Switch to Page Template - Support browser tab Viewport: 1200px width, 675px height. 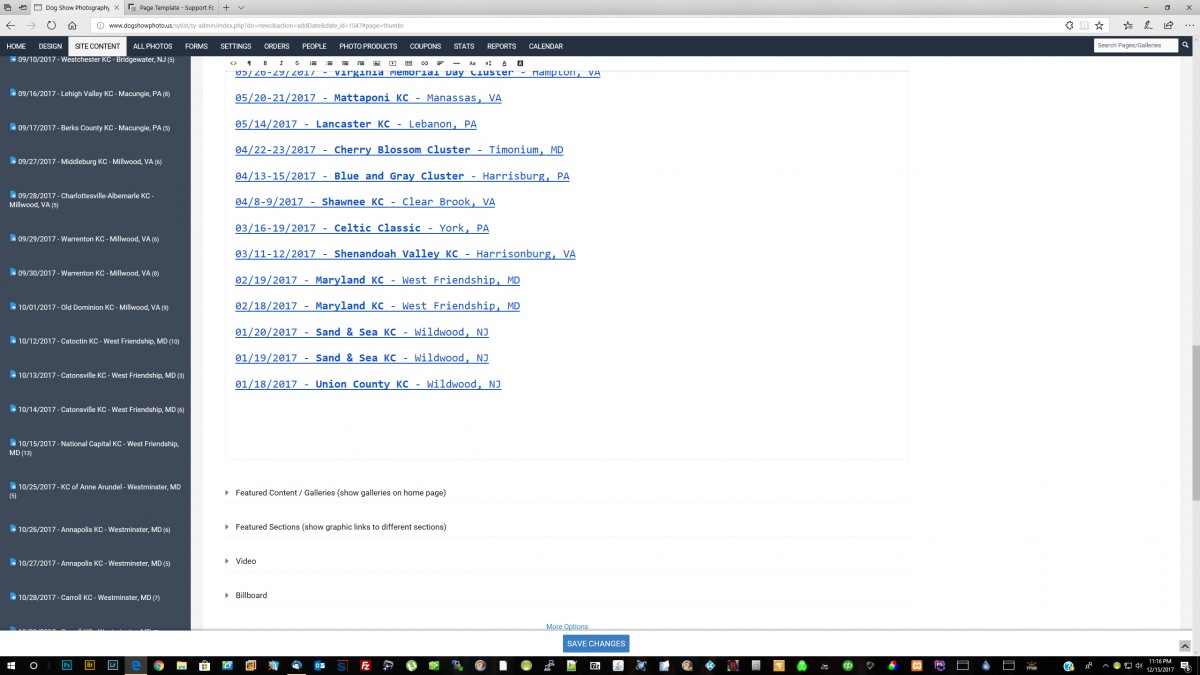pyautogui.click(x=171, y=7)
